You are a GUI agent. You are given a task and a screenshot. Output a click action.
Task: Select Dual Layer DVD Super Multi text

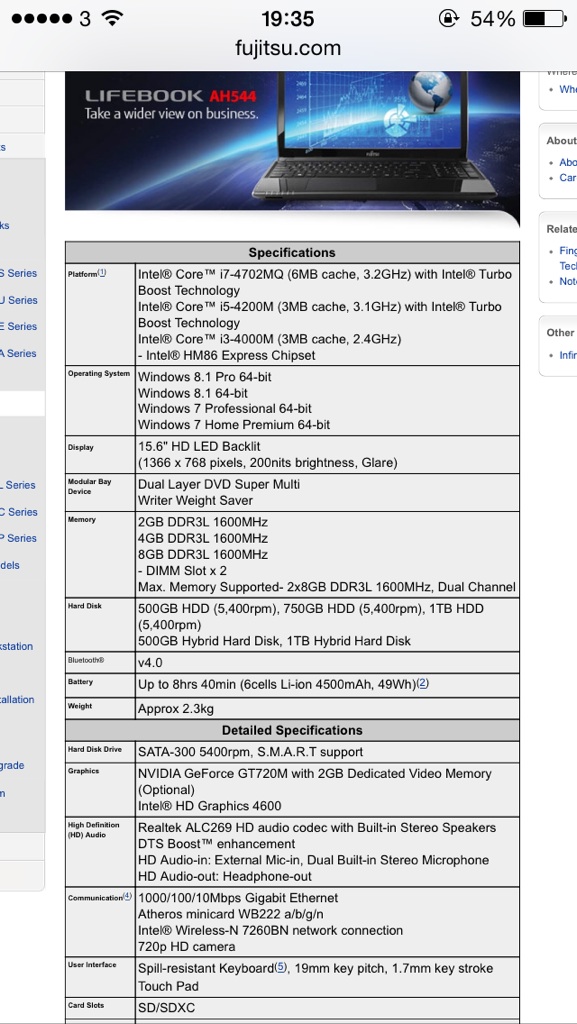point(219,485)
